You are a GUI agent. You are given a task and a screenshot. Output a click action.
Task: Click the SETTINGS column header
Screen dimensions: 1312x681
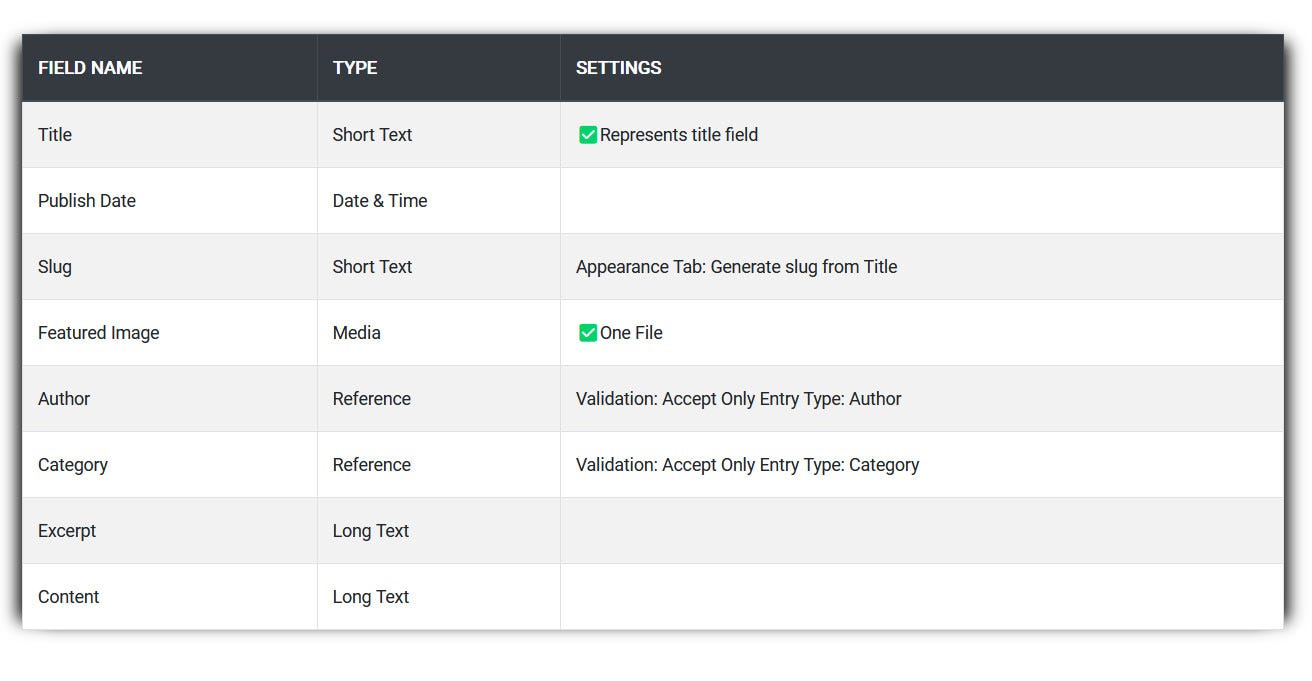(618, 68)
